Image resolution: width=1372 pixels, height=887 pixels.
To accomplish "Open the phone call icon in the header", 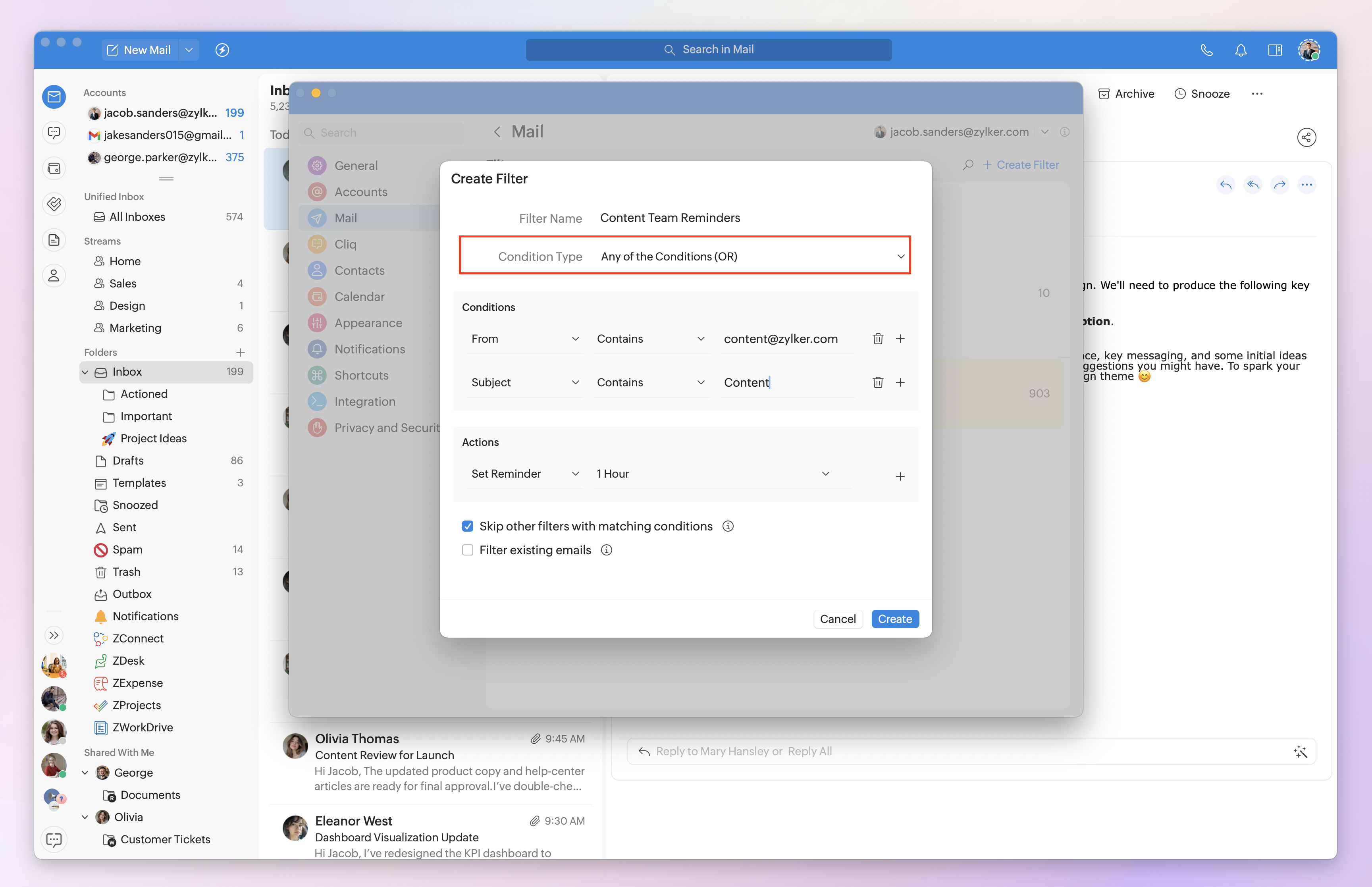I will click(x=1207, y=50).
